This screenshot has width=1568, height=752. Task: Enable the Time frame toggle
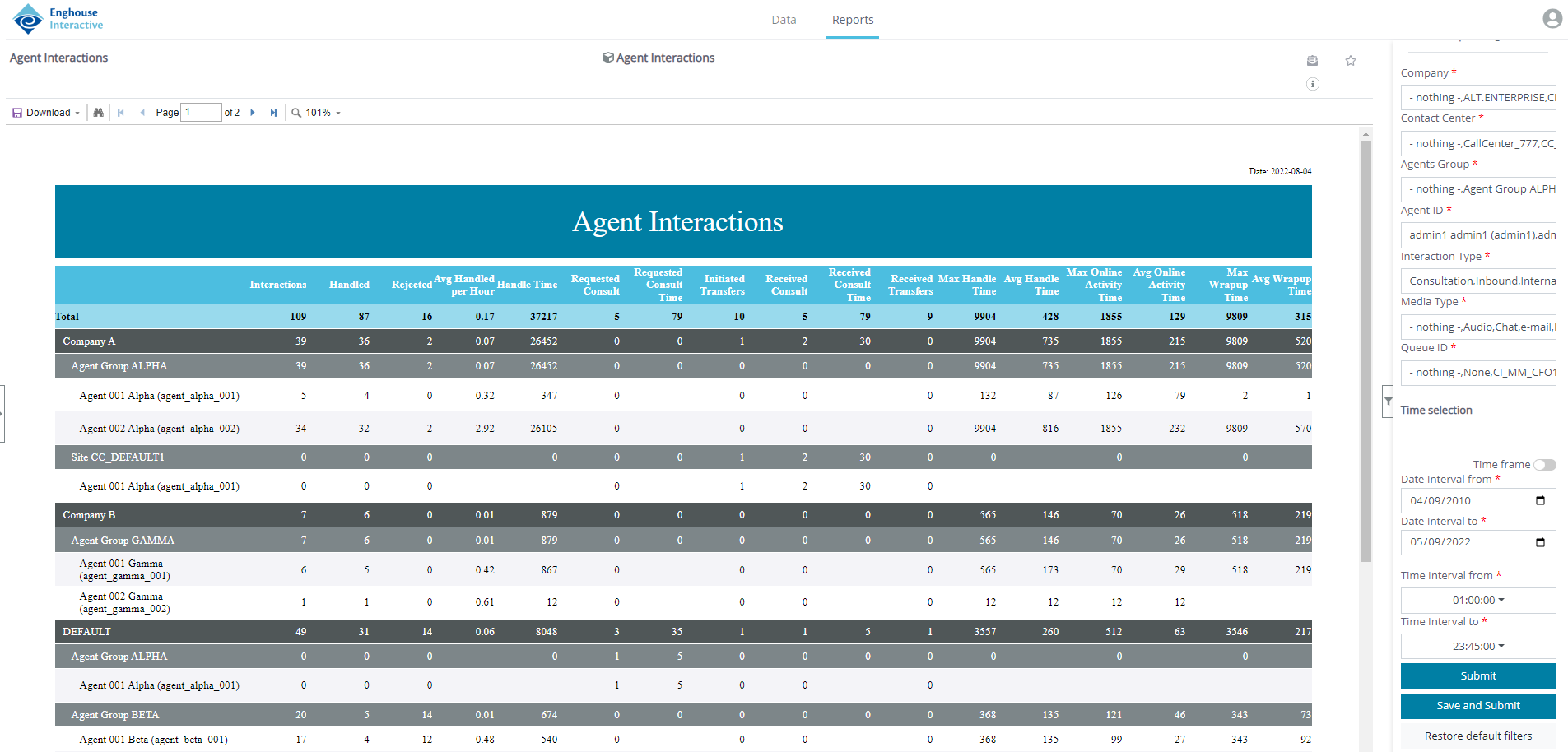[x=1546, y=464]
